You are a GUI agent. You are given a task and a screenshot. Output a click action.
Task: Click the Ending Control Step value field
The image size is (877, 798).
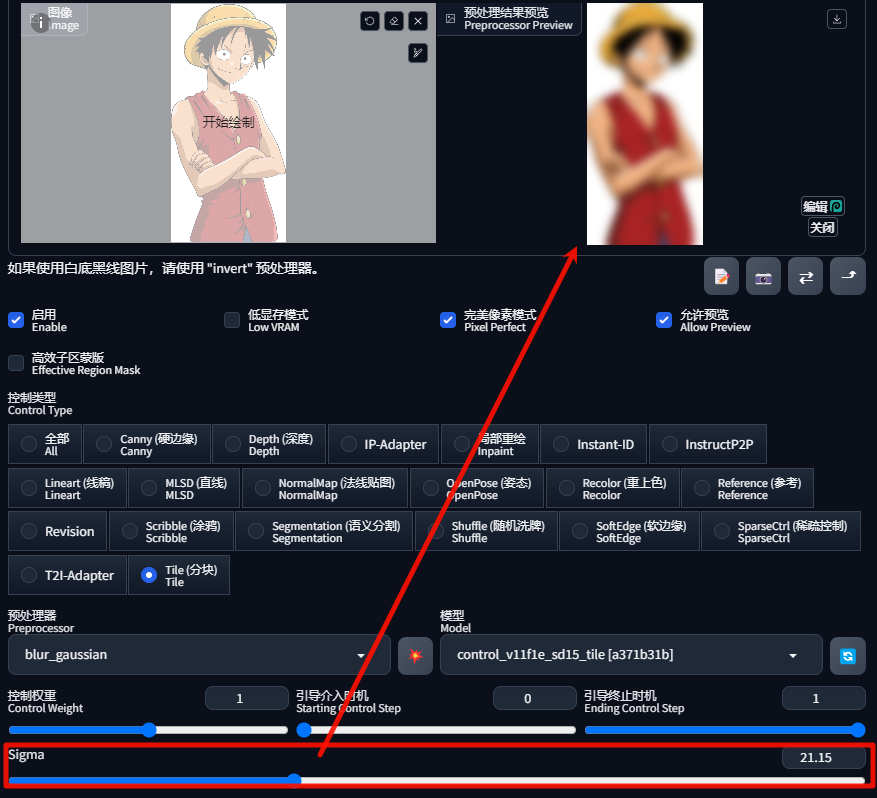point(823,698)
